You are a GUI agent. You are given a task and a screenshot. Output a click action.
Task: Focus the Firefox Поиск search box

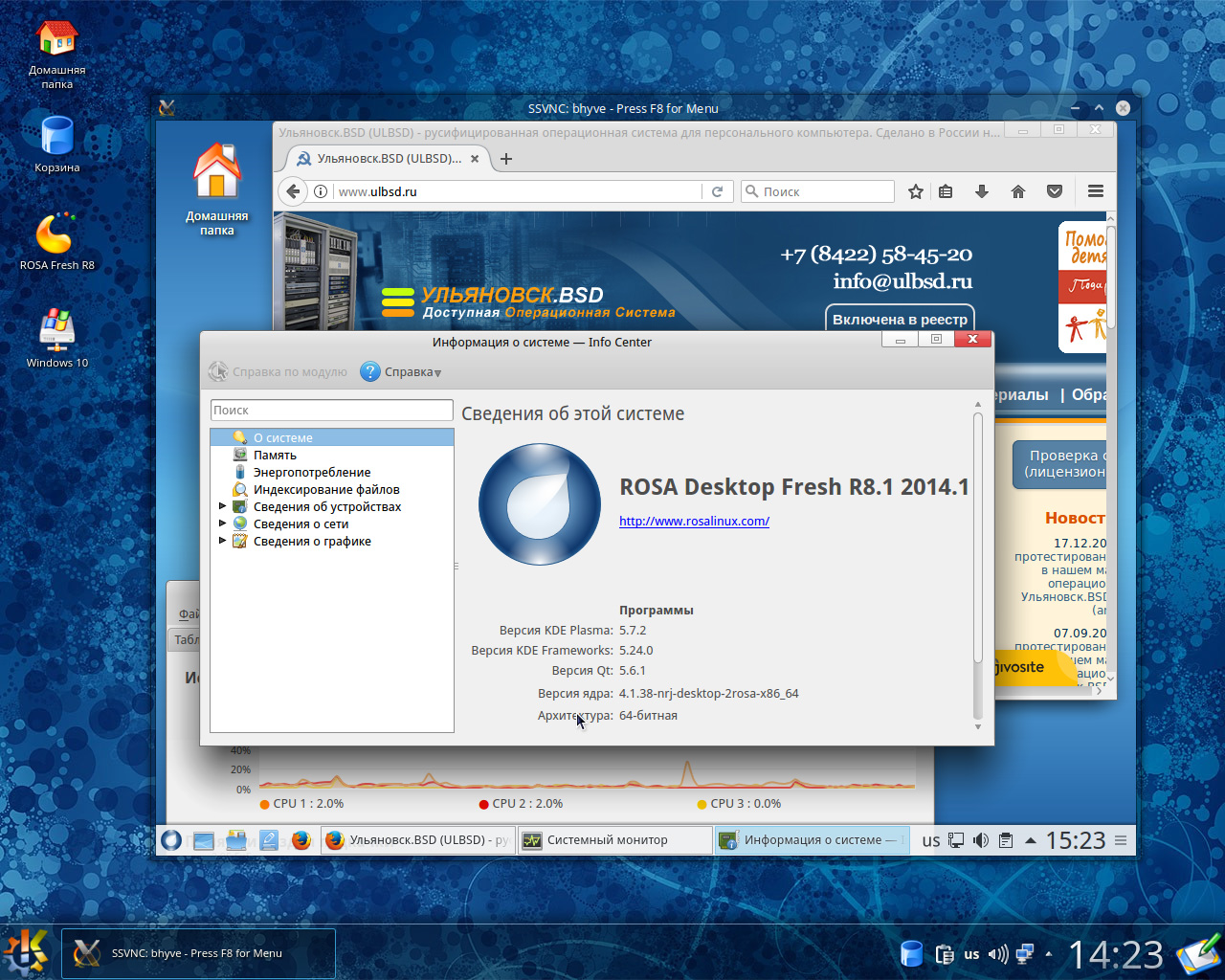click(x=818, y=191)
